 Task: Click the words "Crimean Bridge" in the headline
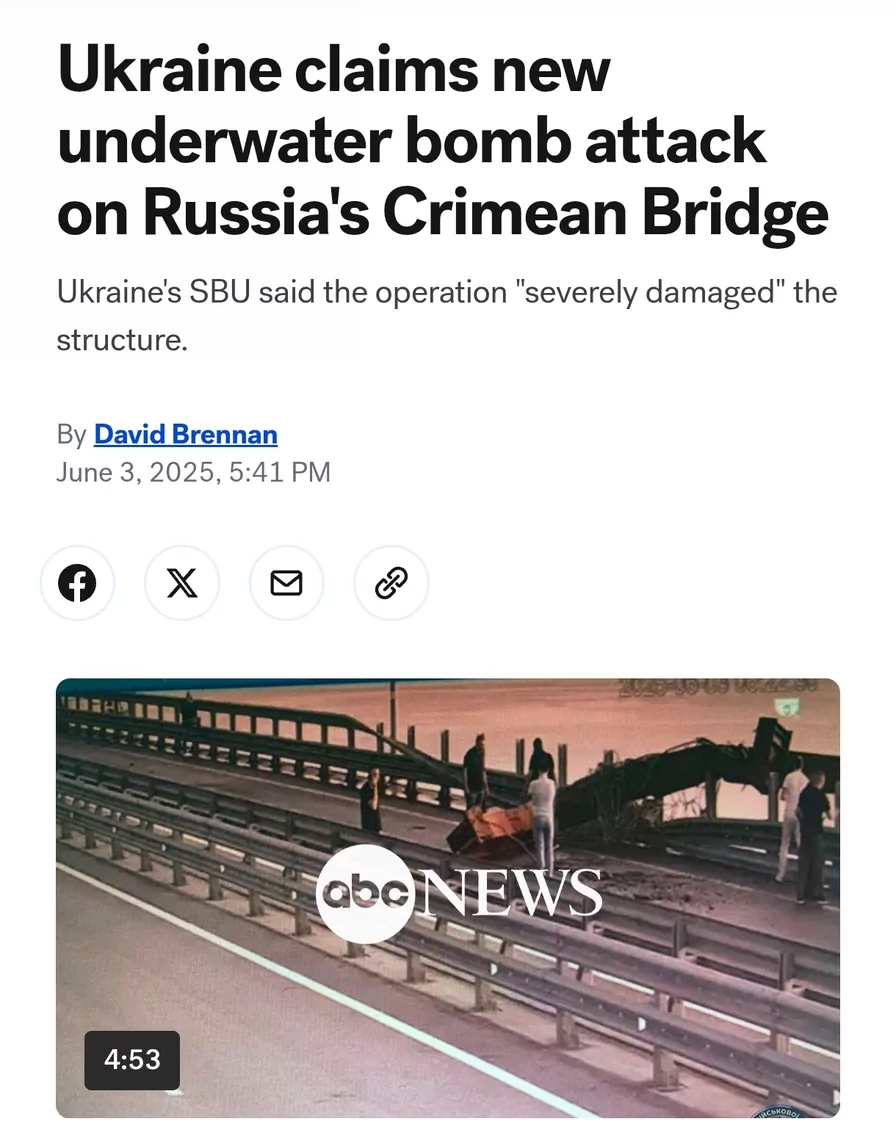point(606,211)
